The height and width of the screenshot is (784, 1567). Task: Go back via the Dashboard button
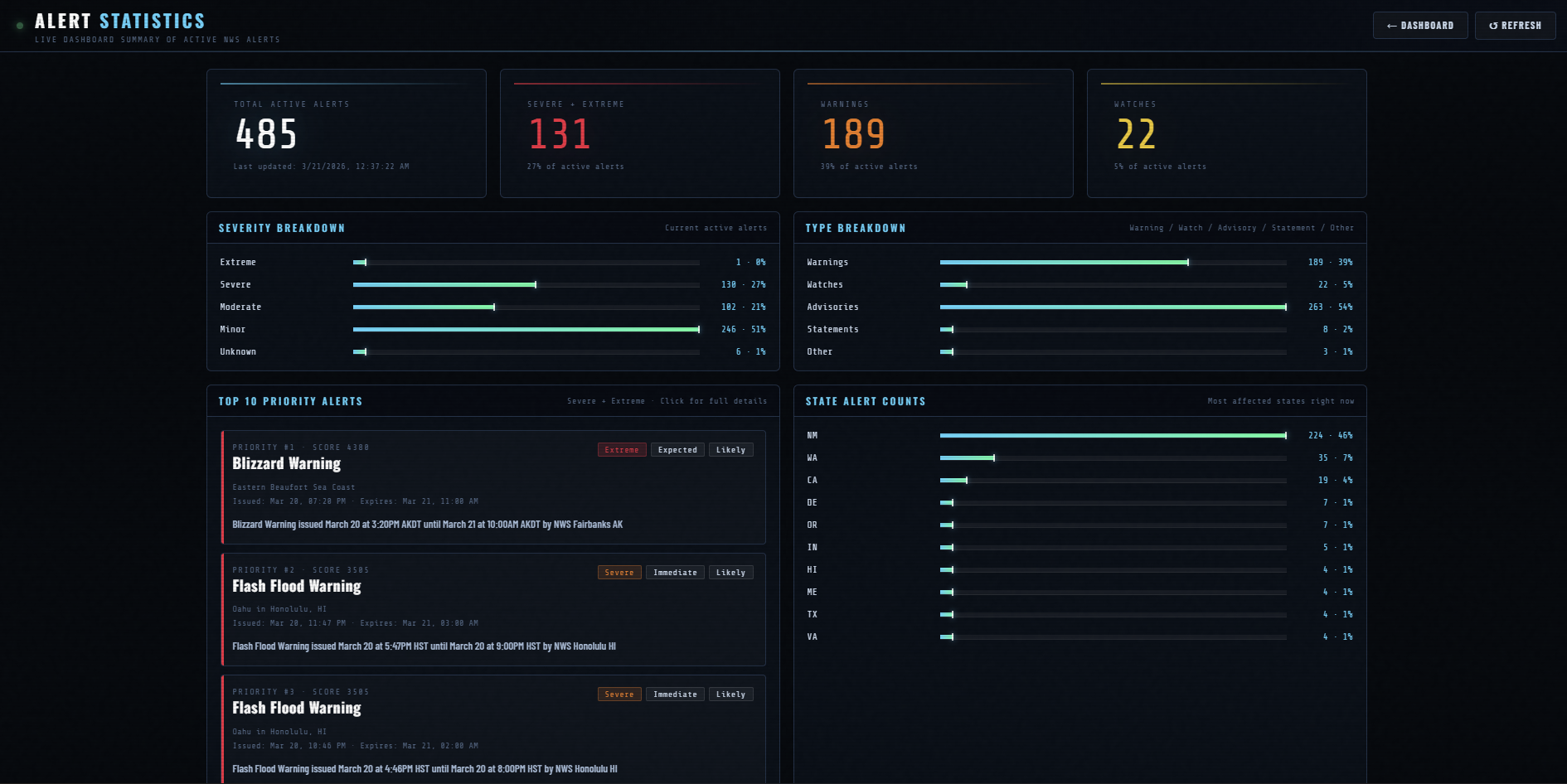pyautogui.click(x=1420, y=26)
